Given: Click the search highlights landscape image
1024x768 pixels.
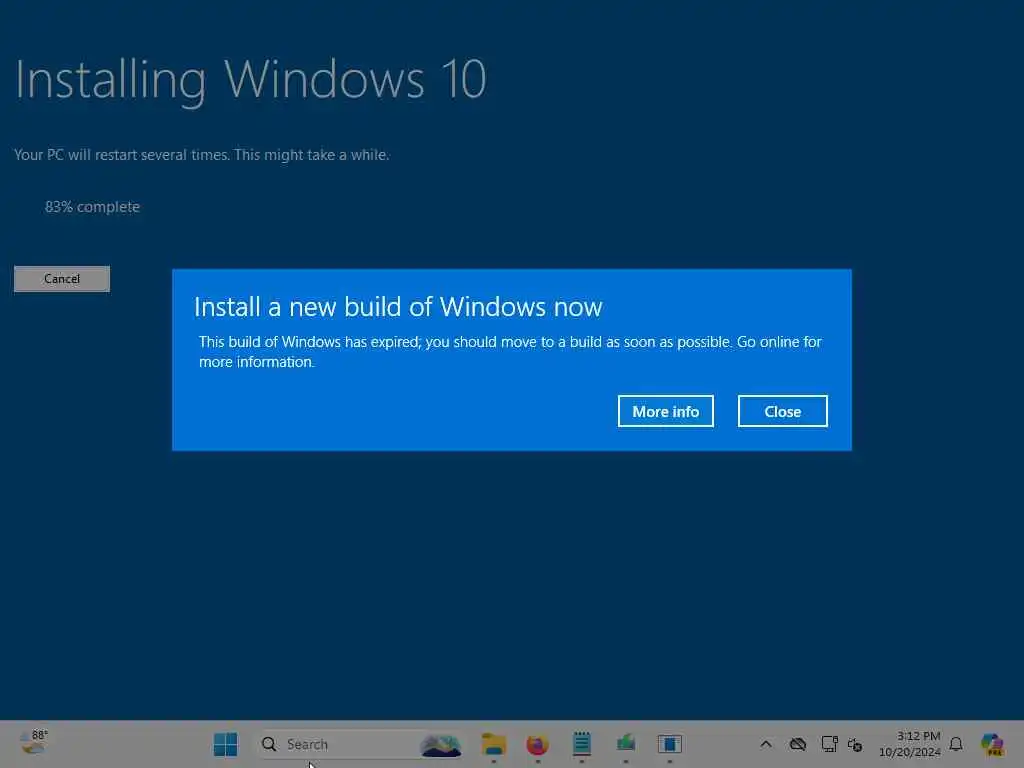Looking at the screenshot, I should point(441,744).
